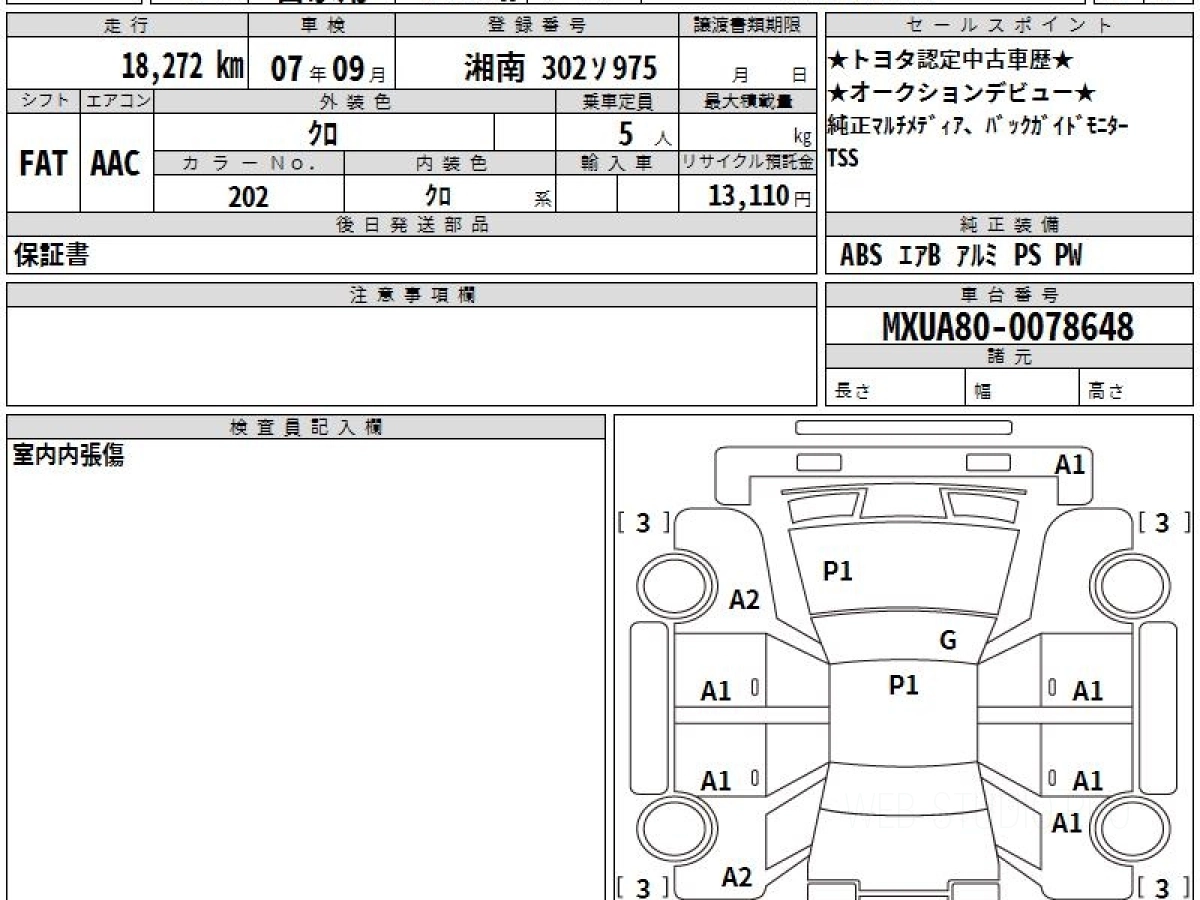
Task: Click the シフト header cell
Action: point(43,101)
